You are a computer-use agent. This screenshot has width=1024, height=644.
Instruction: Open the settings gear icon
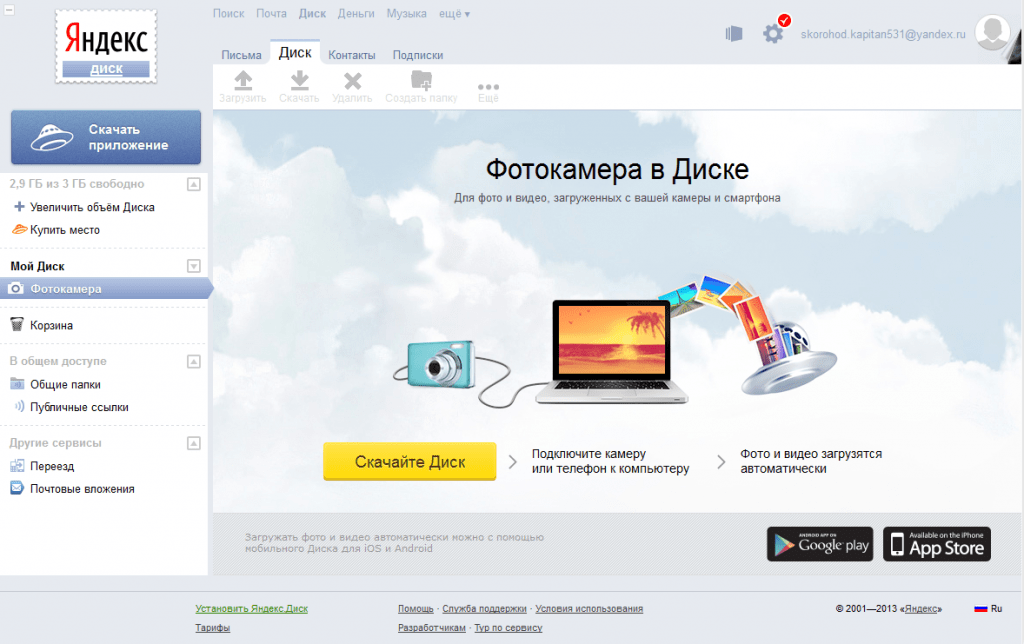tap(773, 33)
